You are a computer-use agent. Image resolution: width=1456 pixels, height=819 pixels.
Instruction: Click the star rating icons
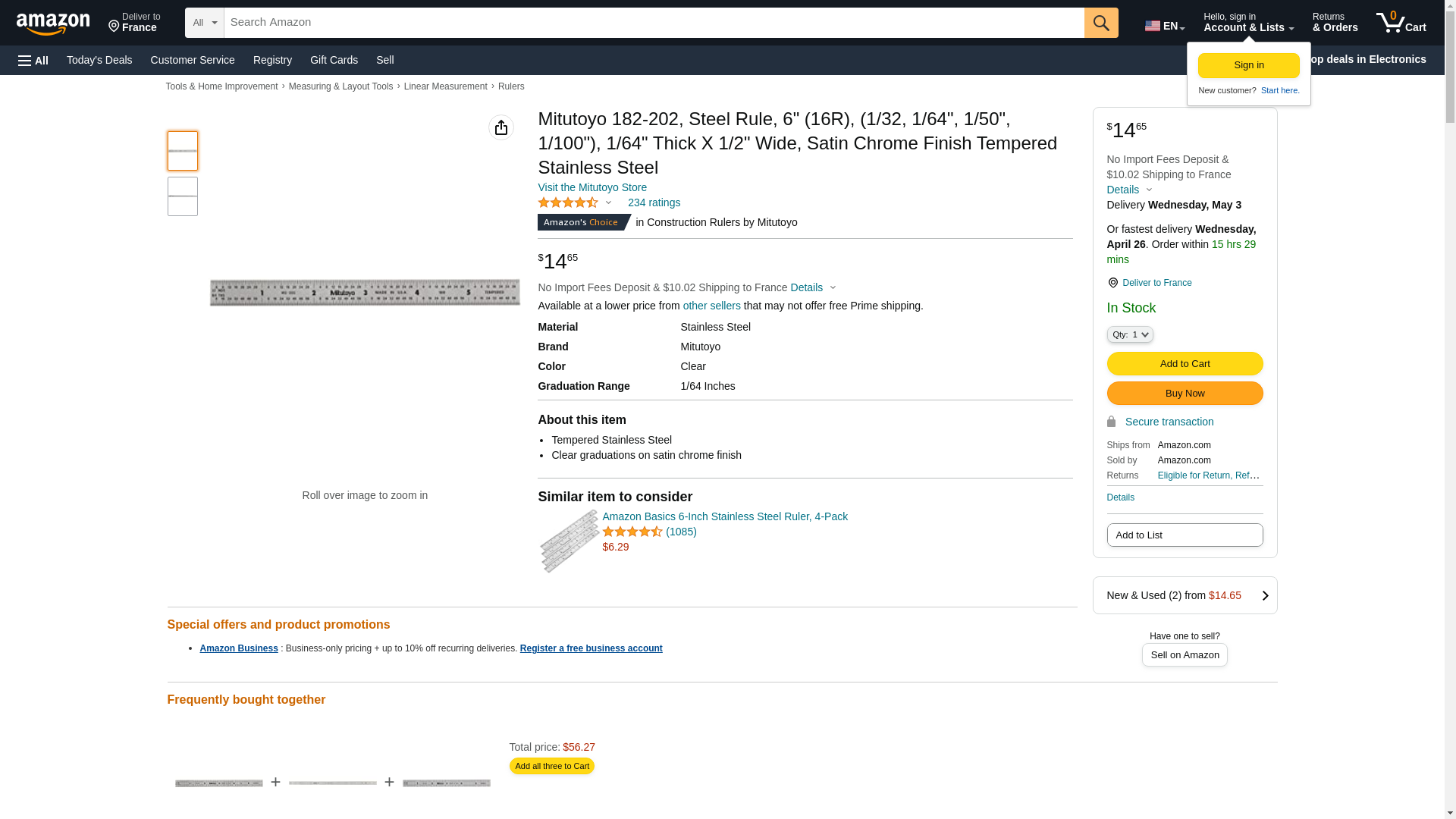pos(568,202)
